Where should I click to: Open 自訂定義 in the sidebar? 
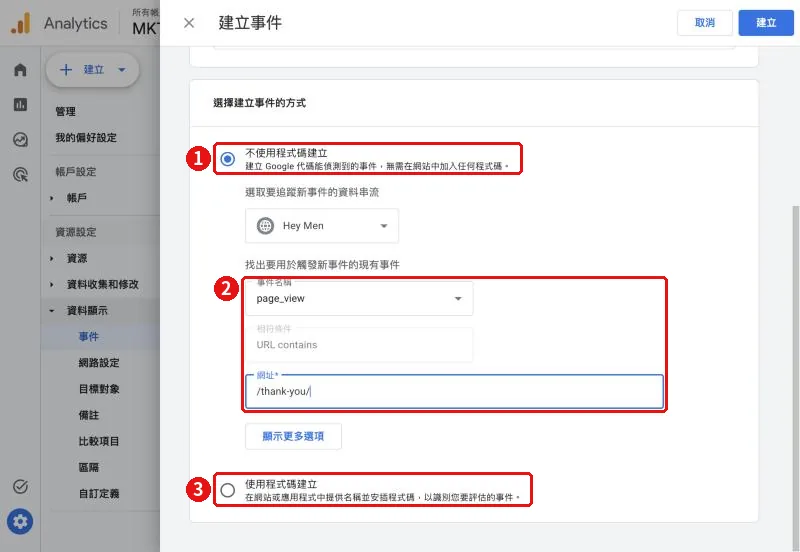tap(99, 493)
